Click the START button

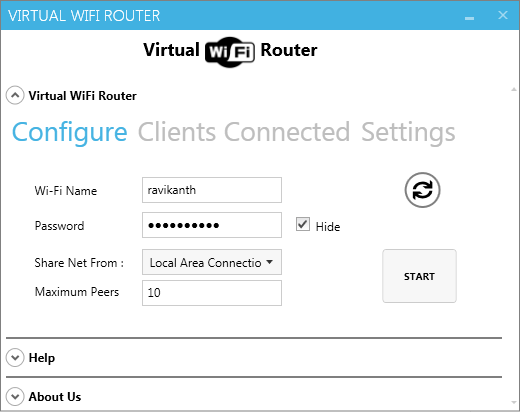point(419,276)
